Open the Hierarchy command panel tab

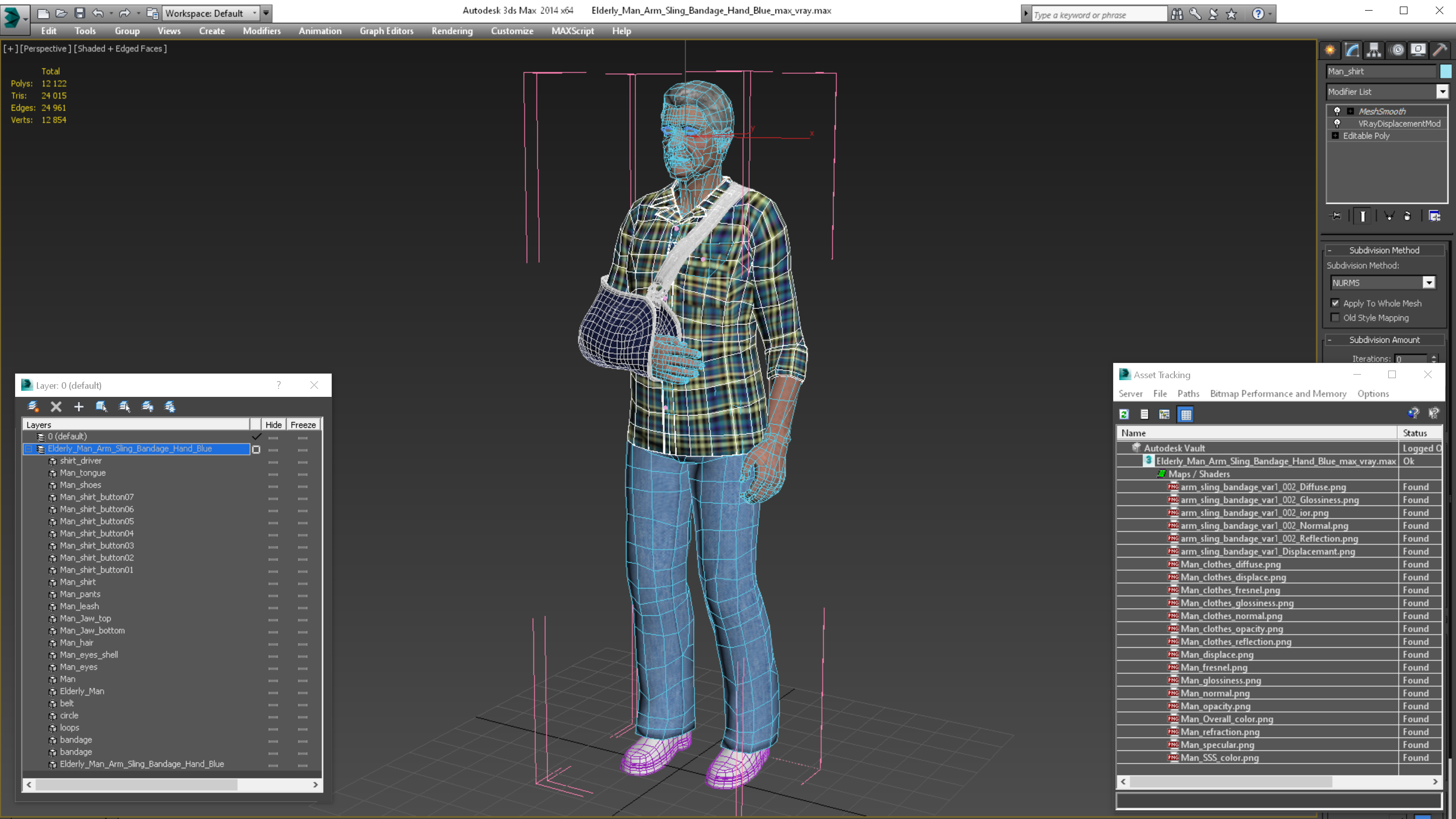click(1374, 50)
